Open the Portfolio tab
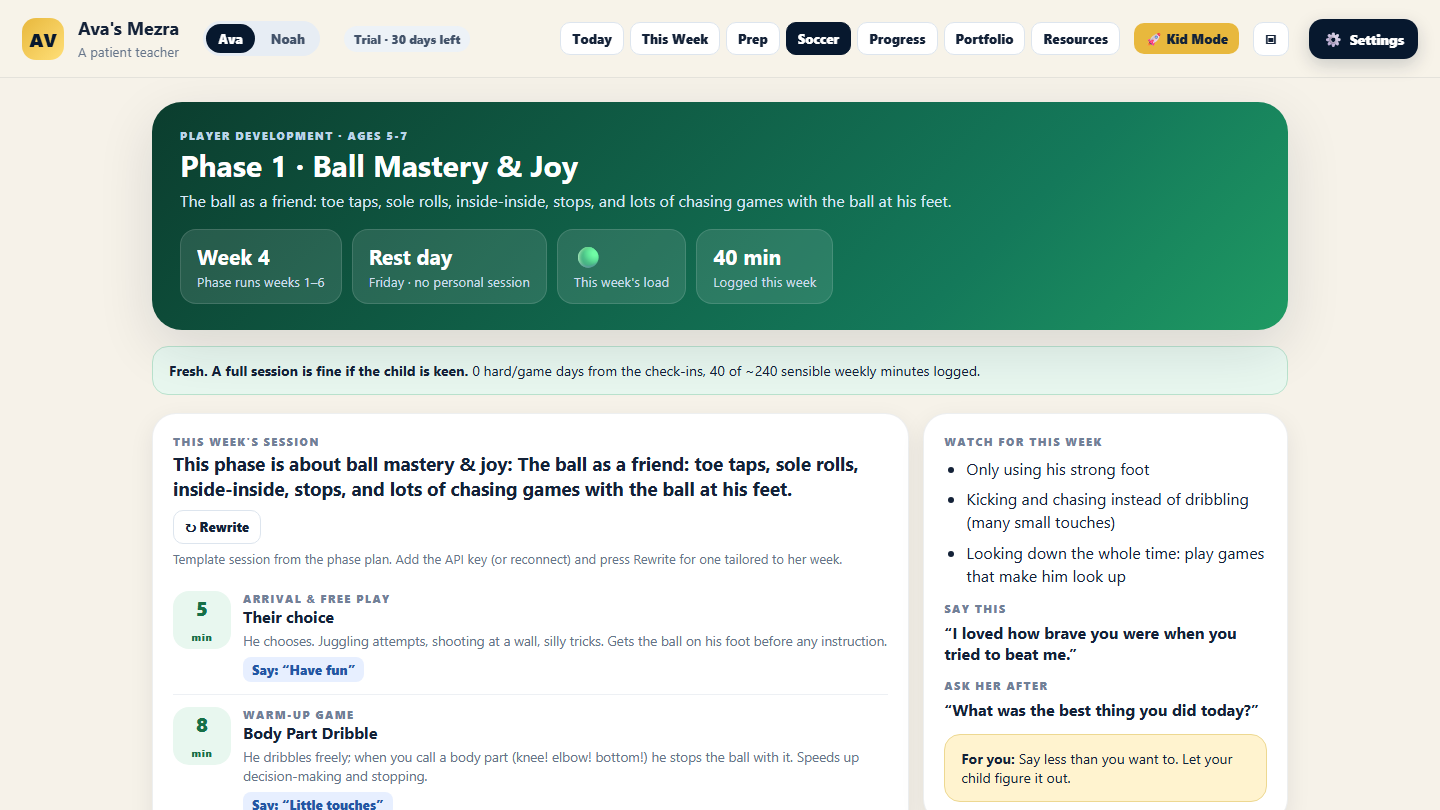The height and width of the screenshot is (810, 1440). pyautogui.click(x=984, y=39)
